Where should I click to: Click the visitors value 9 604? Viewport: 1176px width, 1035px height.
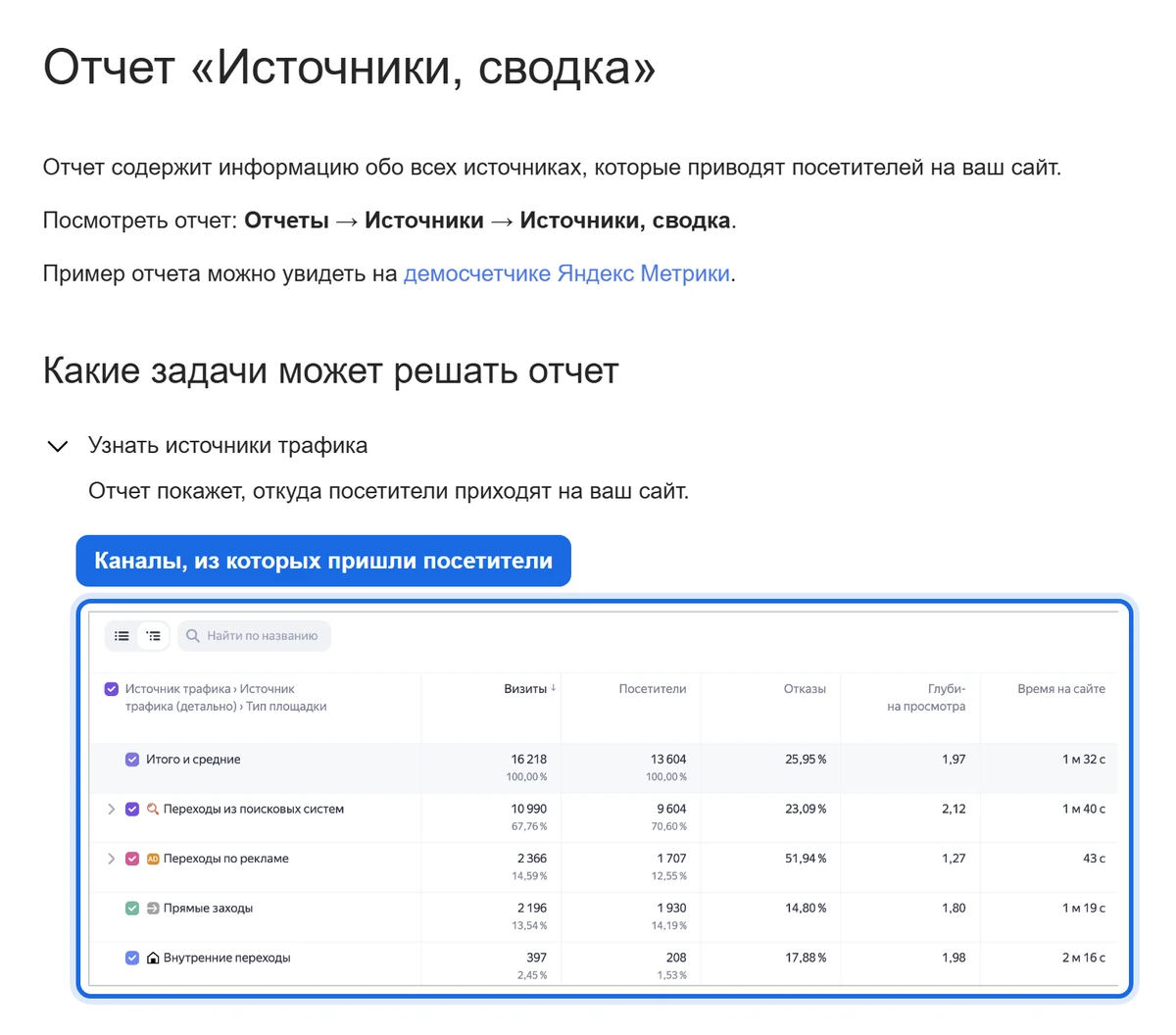[x=671, y=810]
